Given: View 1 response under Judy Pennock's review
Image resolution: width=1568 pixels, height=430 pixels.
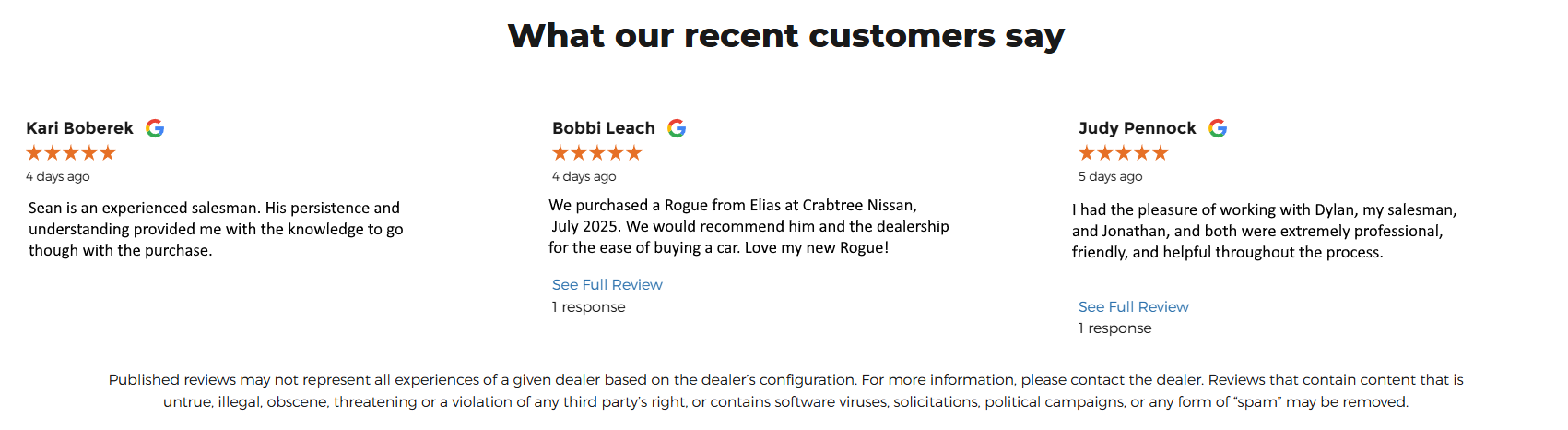Looking at the screenshot, I should pos(1114,328).
